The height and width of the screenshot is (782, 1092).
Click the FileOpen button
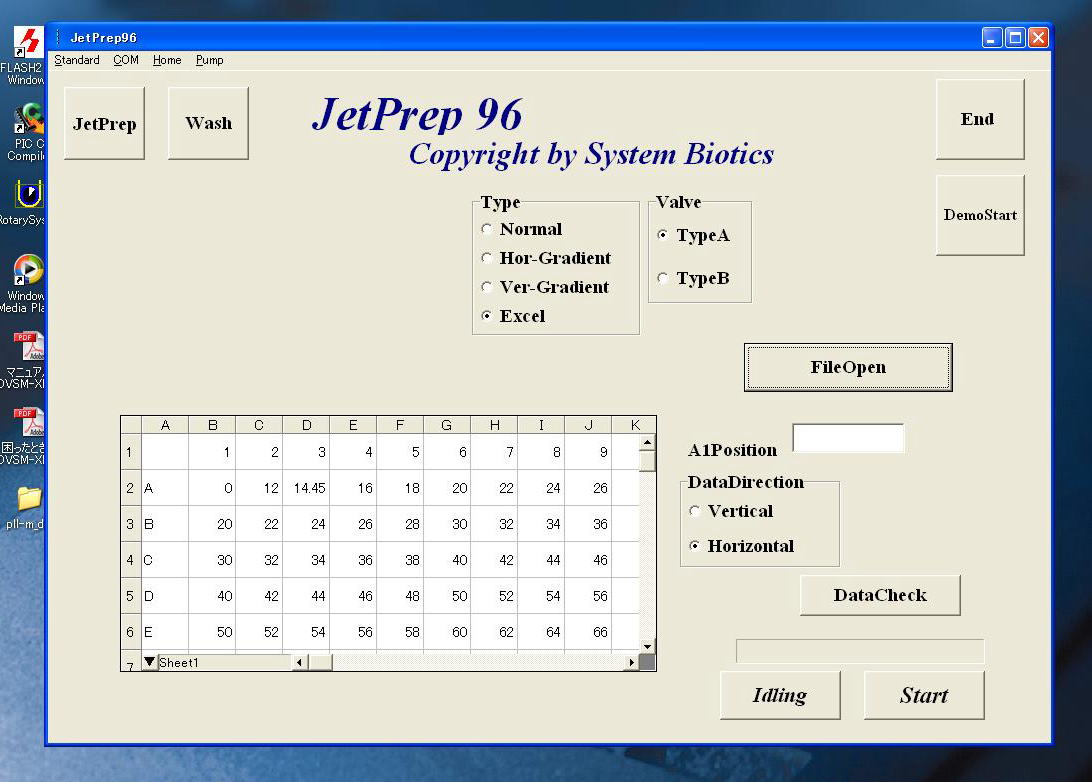848,367
